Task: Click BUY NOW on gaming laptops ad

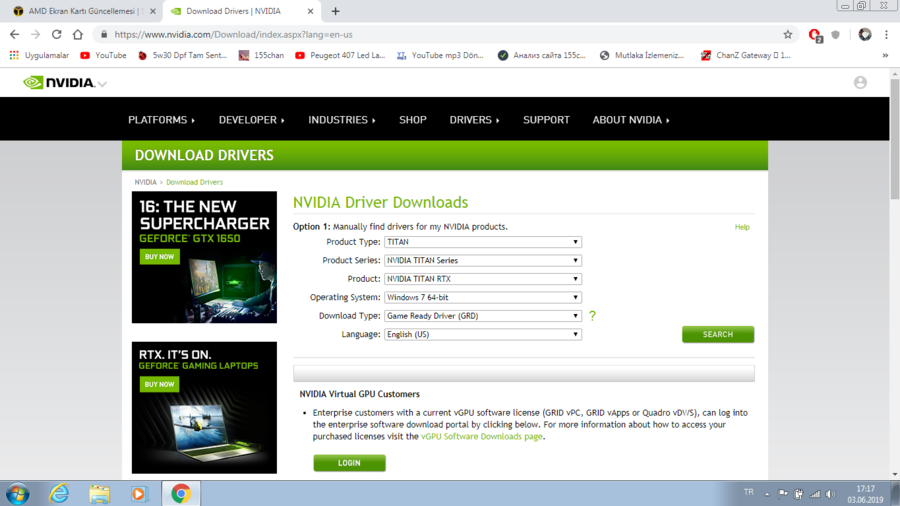Action: 160,384
